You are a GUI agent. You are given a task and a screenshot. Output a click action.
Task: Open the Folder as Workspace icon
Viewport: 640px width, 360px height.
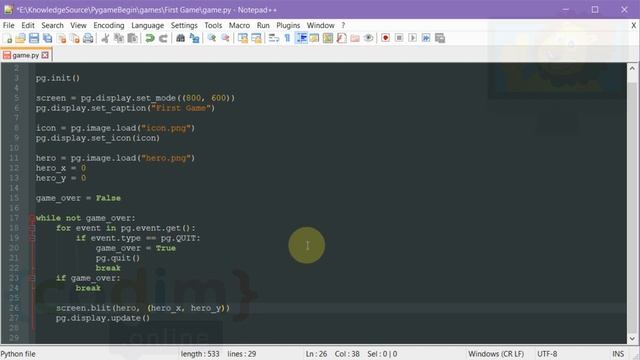tap(355, 38)
